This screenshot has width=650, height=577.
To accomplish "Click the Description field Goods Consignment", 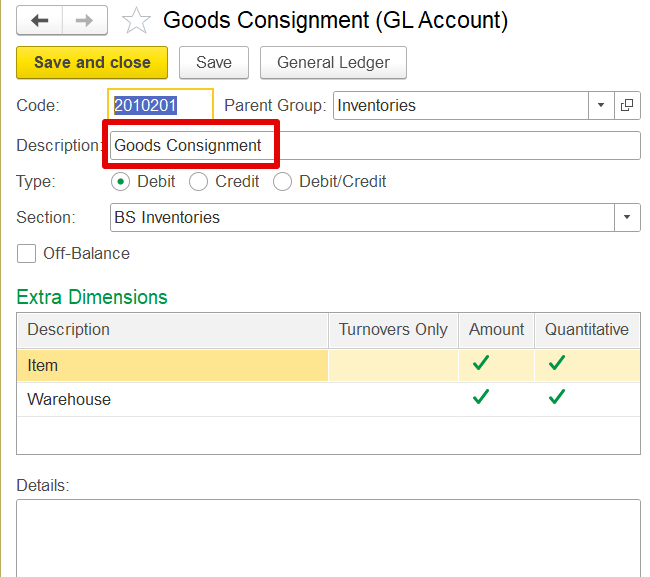I will 375,145.
